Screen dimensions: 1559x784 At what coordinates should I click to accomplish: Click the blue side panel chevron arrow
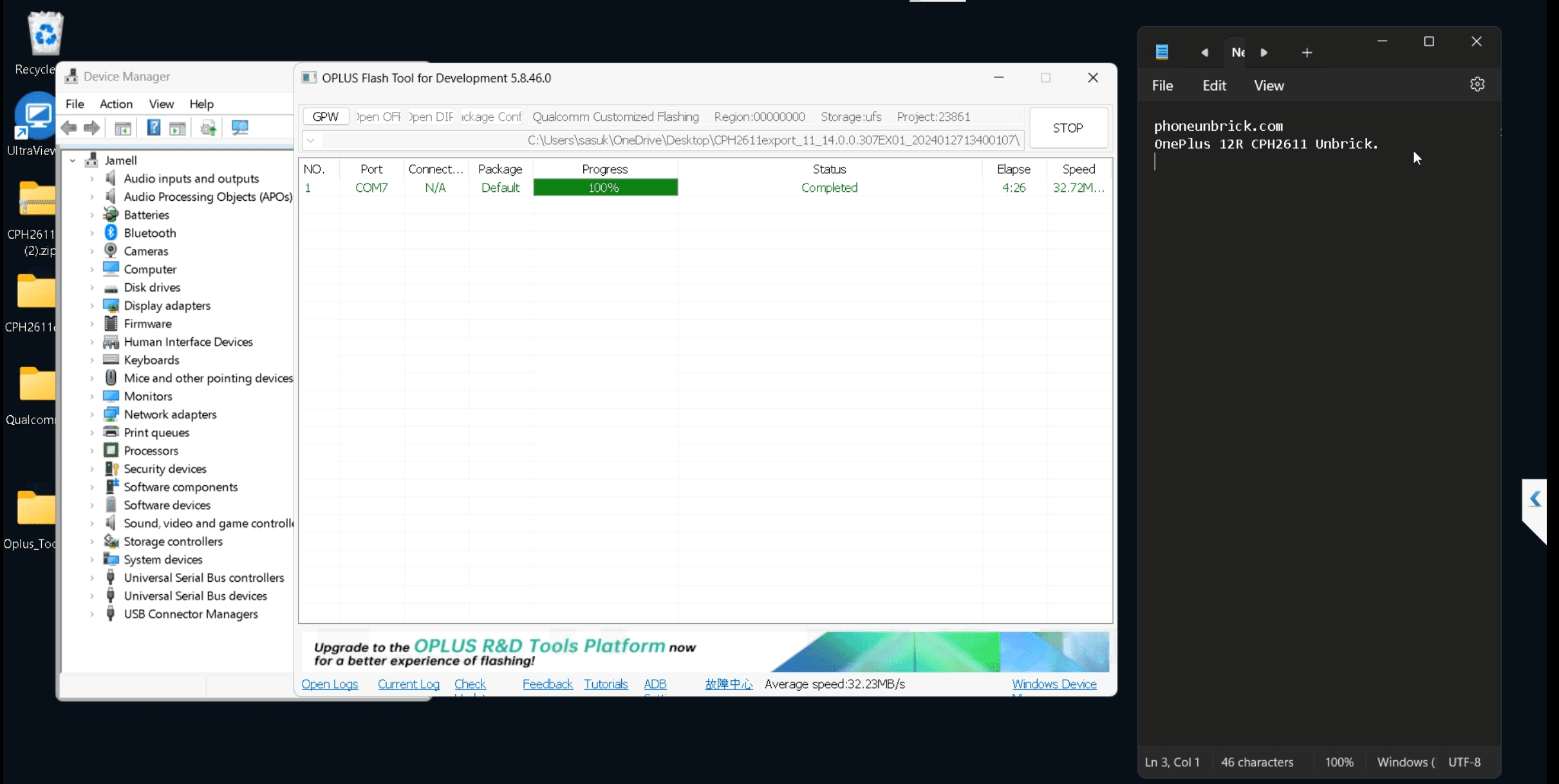(x=1535, y=499)
